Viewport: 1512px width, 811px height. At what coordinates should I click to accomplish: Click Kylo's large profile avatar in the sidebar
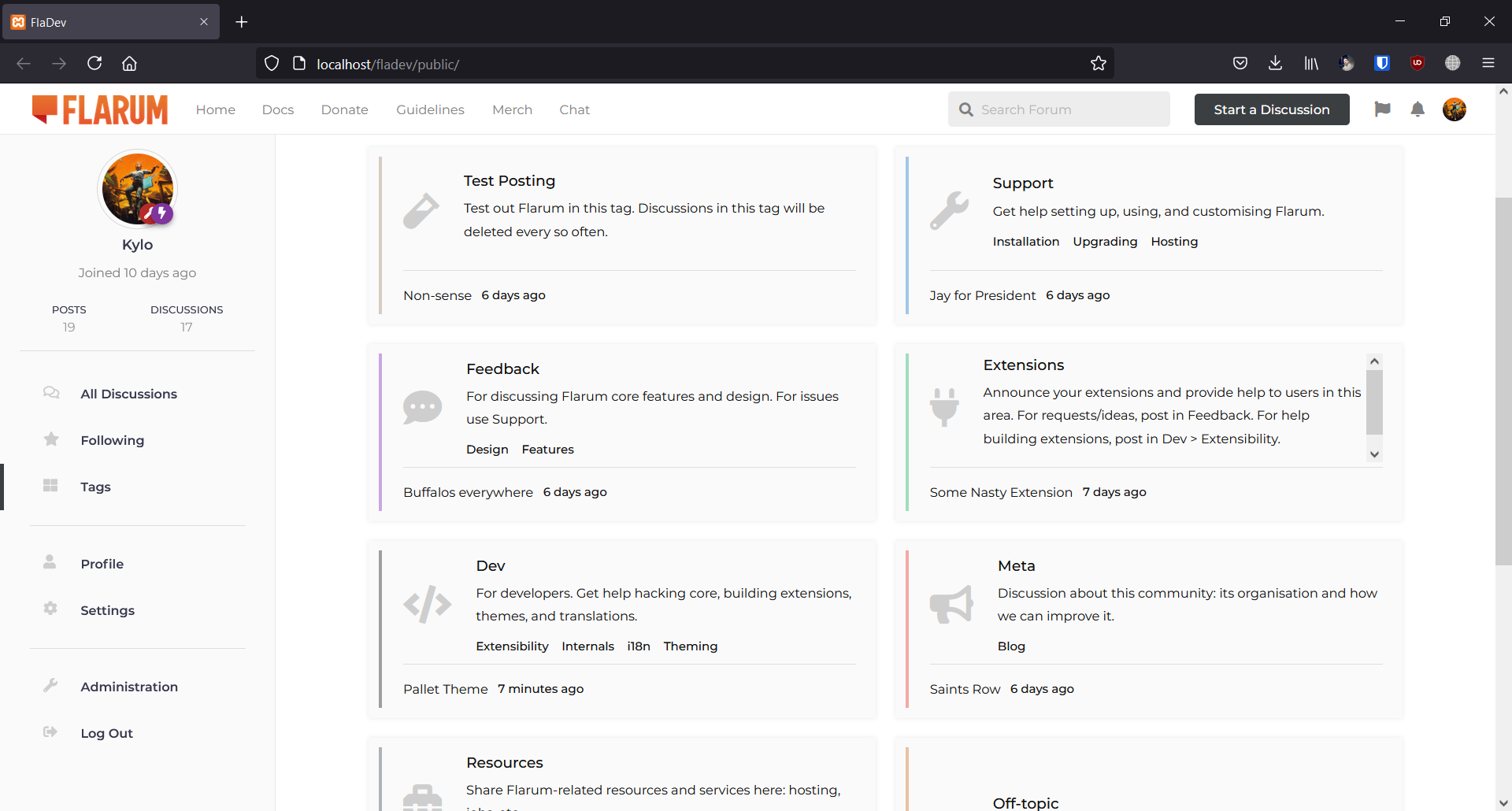point(138,189)
